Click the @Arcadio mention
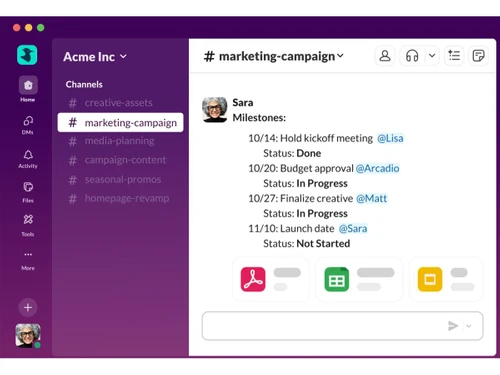 377,168
